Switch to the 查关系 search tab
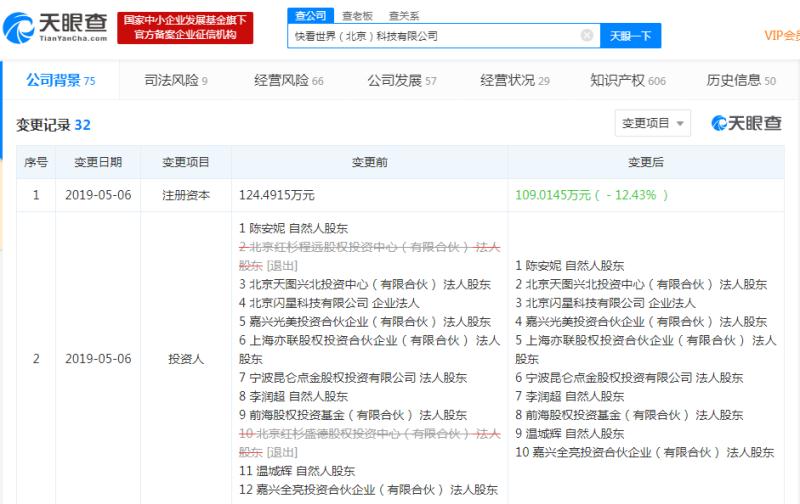 coord(403,15)
